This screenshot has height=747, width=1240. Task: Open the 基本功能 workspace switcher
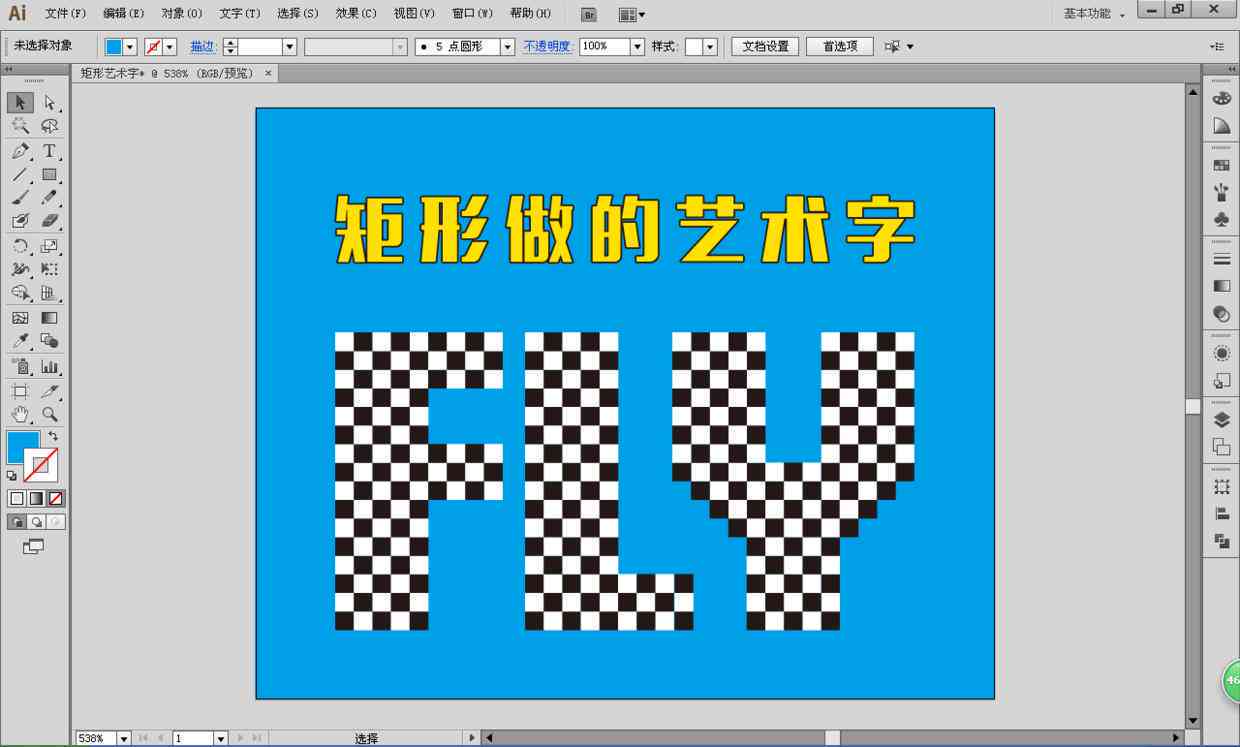click(1094, 14)
